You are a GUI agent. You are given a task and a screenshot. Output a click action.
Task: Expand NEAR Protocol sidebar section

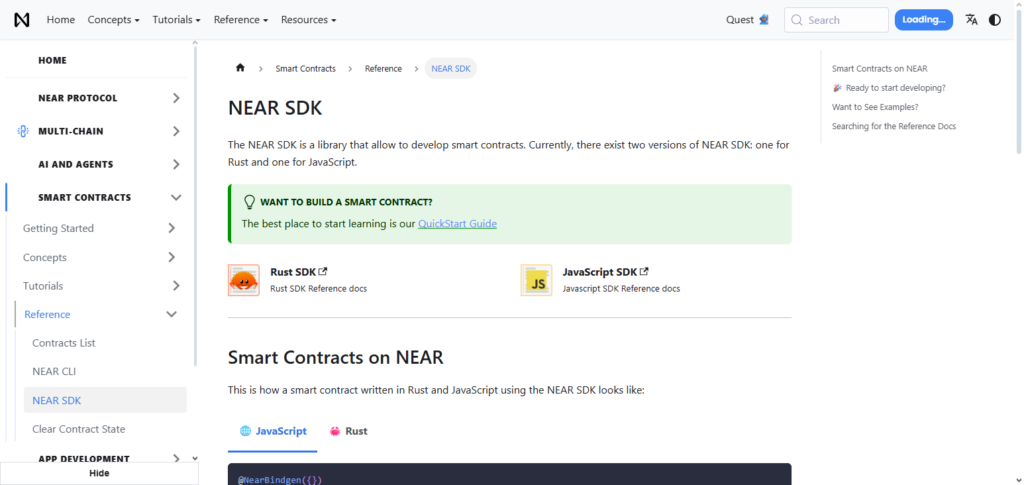click(176, 98)
